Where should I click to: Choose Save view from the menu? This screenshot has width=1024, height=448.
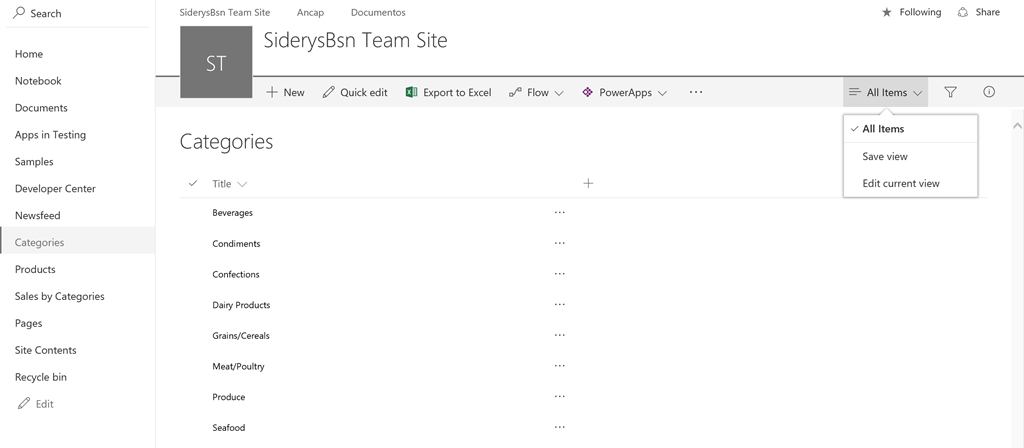pyautogui.click(x=910, y=156)
